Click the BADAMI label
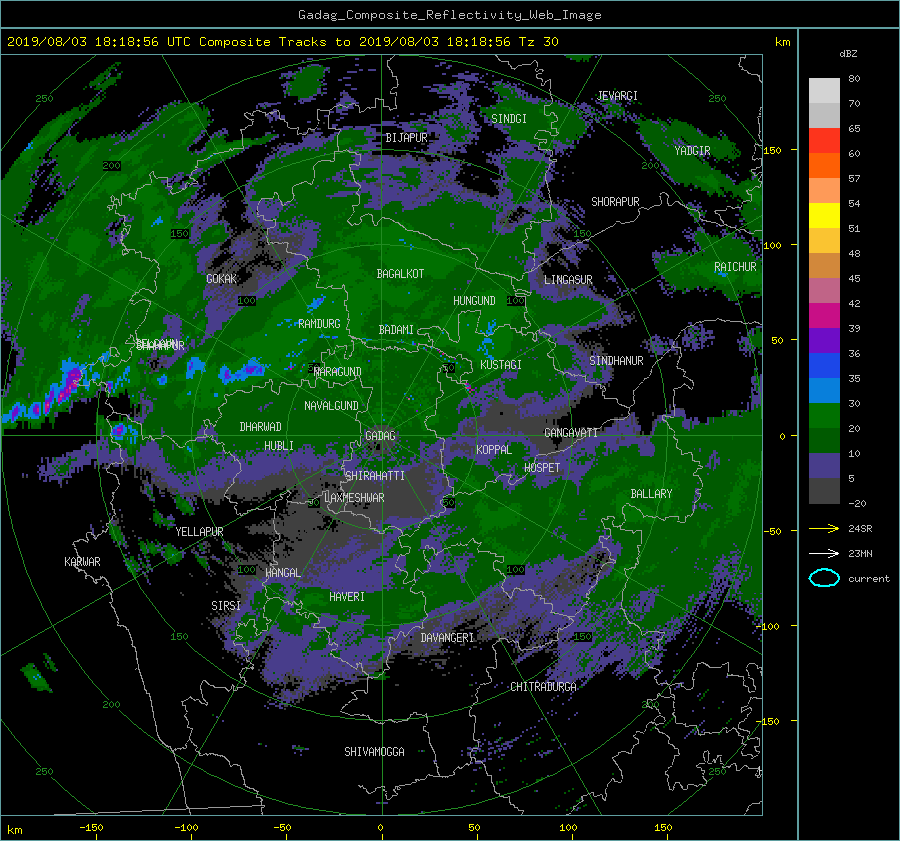Image resolution: width=900 pixels, height=841 pixels. point(396,330)
